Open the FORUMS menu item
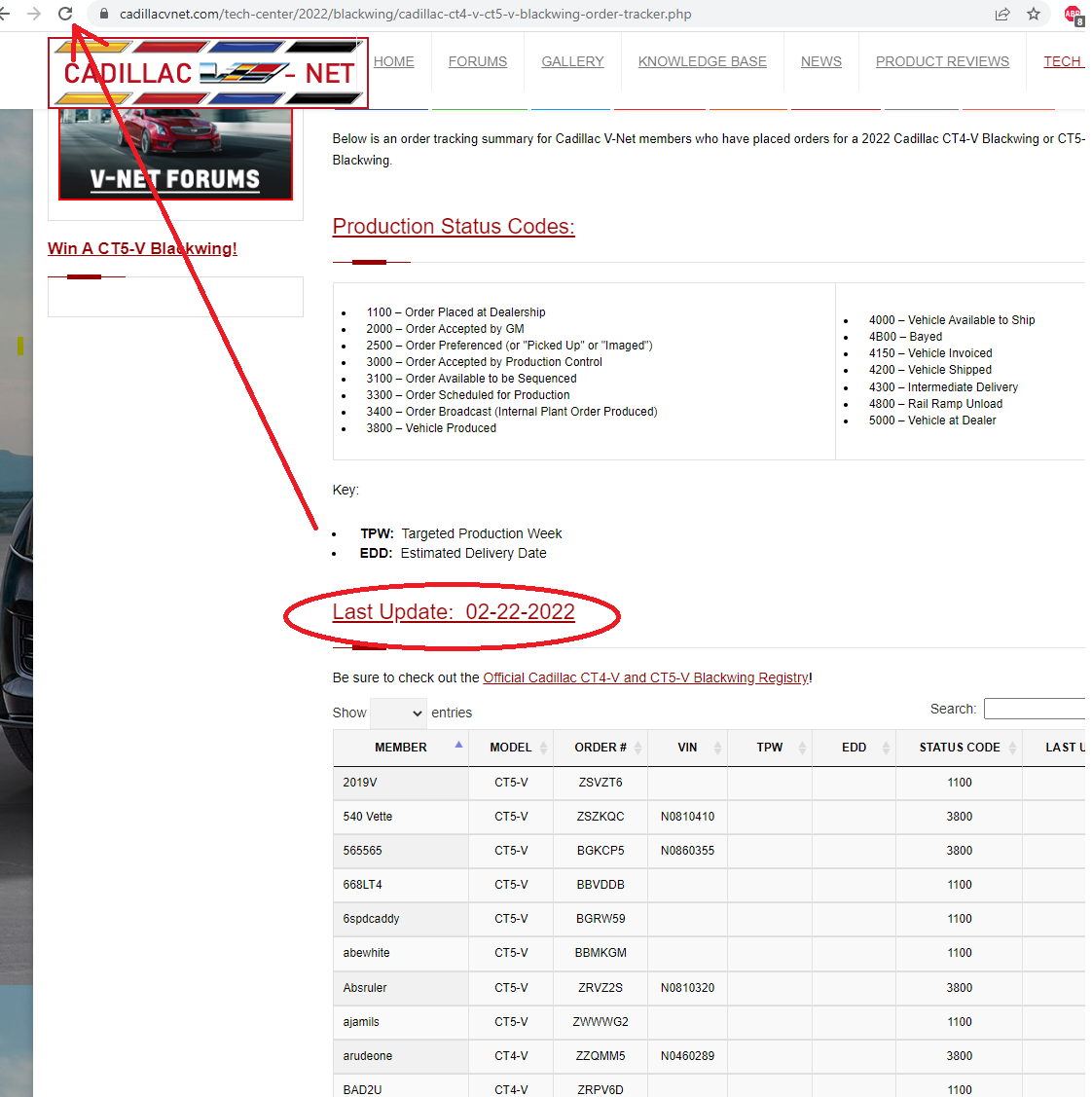 pos(477,61)
